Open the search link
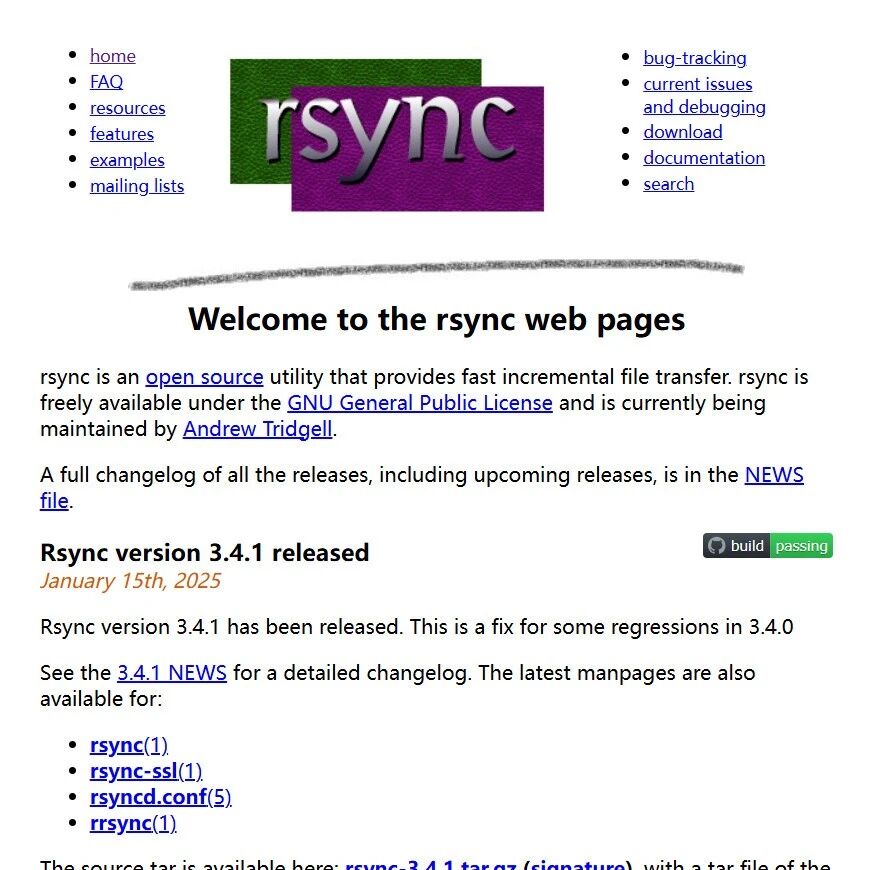 pyautogui.click(x=668, y=185)
